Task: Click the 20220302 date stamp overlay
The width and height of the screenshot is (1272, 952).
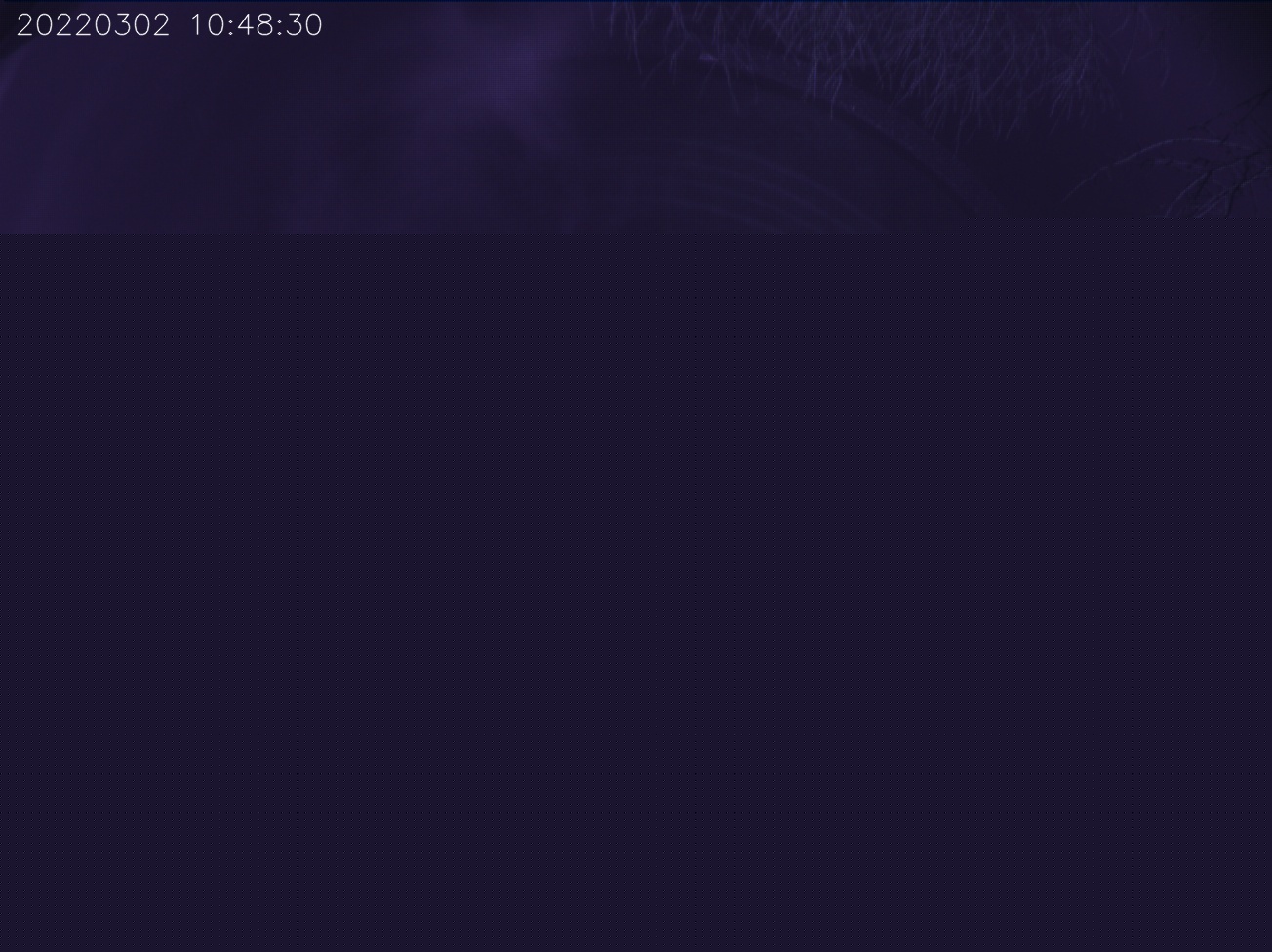Action: click(x=94, y=25)
